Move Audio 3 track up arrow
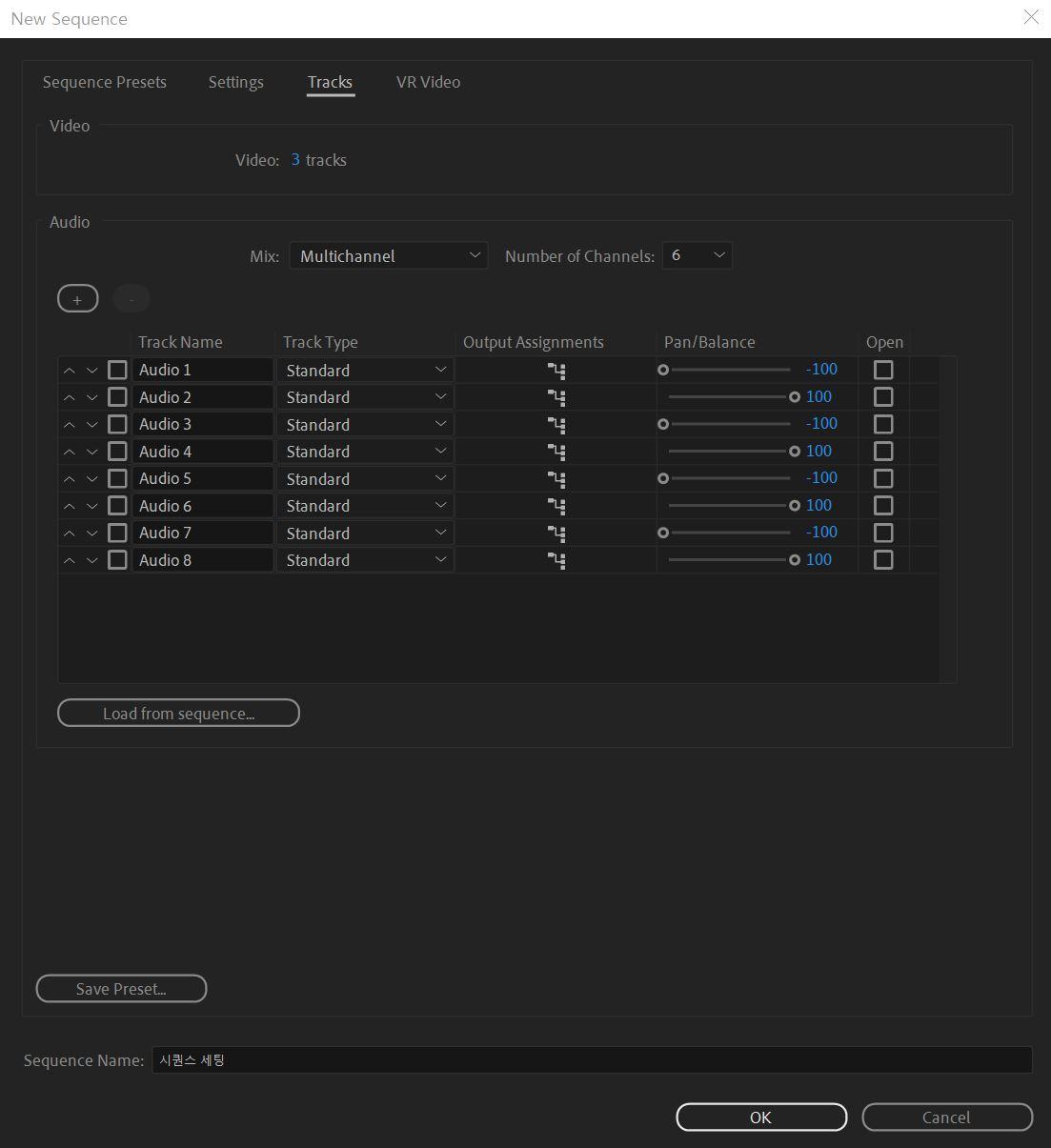 (x=69, y=425)
